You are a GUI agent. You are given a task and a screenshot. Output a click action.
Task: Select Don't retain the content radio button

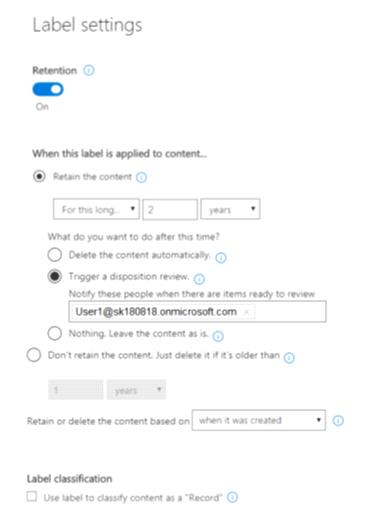click(34, 355)
